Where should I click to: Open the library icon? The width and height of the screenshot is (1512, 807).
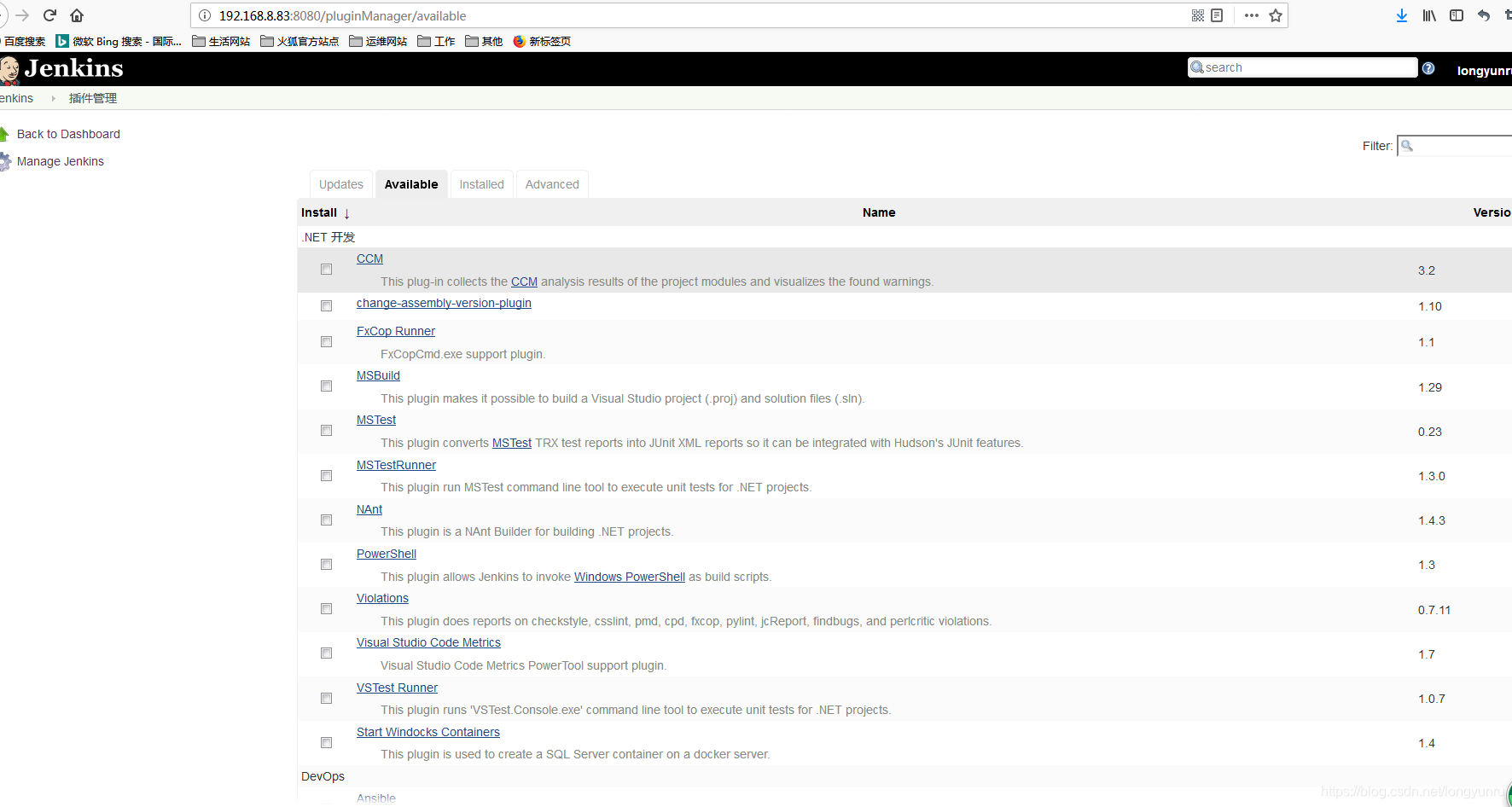(1429, 15)
